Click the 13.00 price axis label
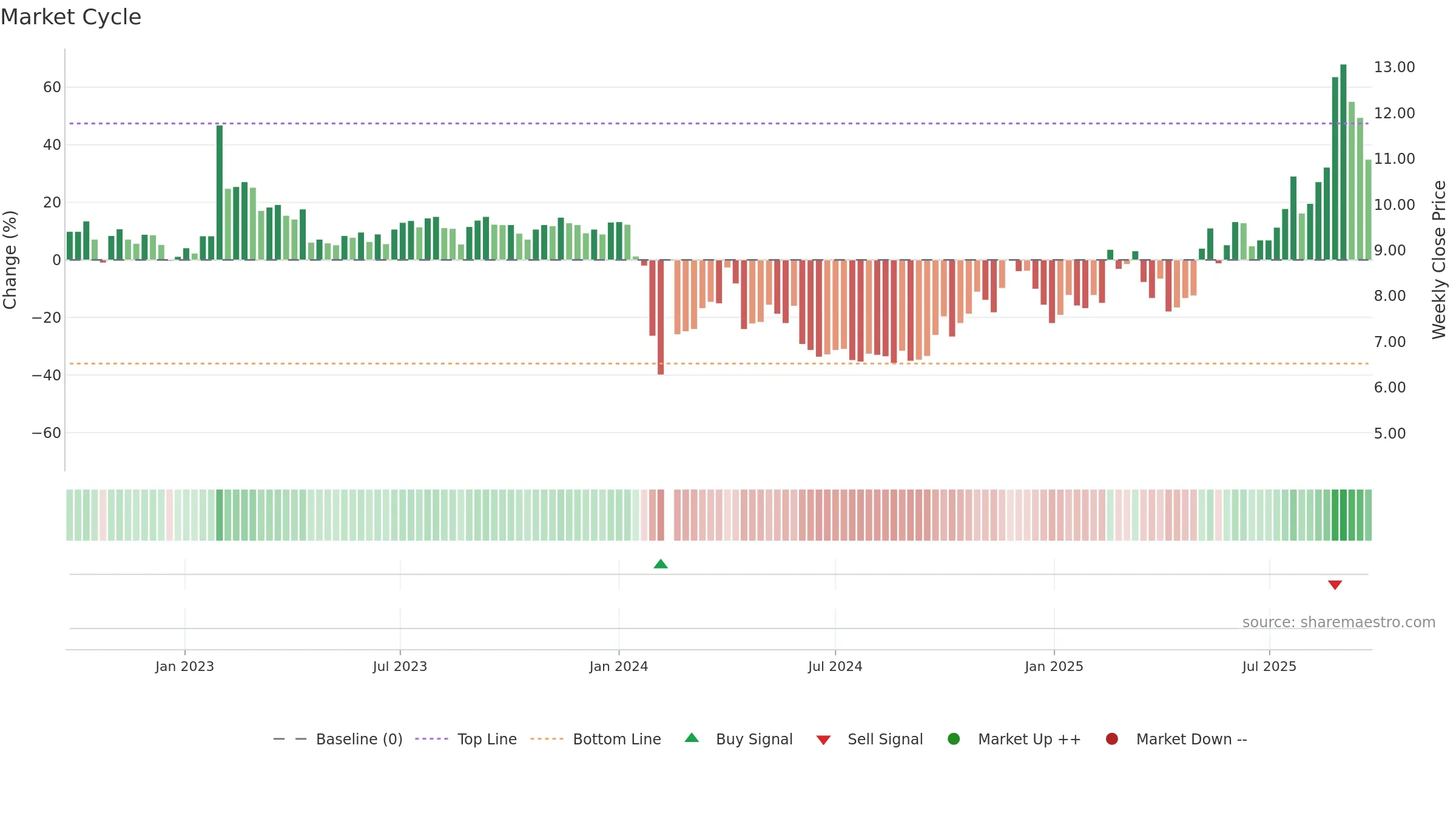Screen dimensions: 1456x819 (x=1394, y=67)
